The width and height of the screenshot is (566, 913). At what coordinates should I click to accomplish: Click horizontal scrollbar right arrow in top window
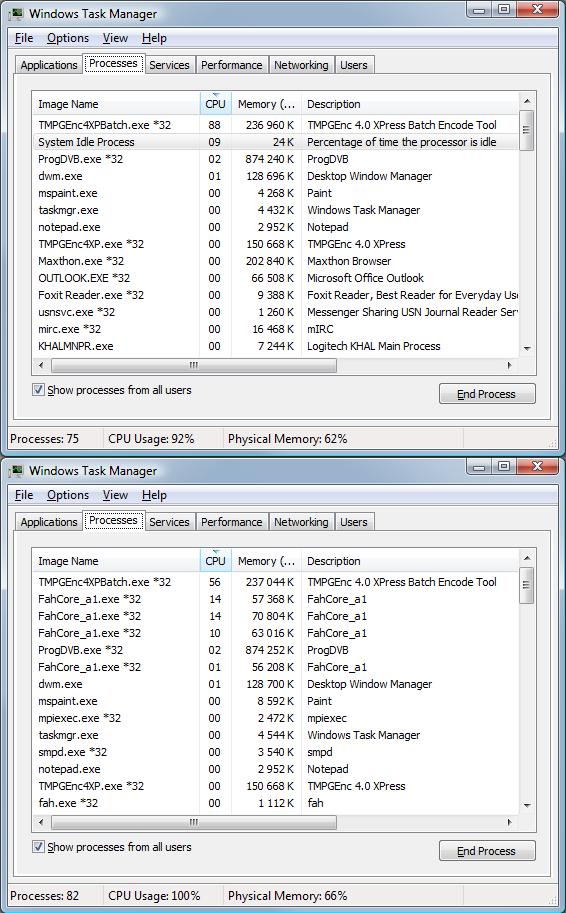[510, 365]
